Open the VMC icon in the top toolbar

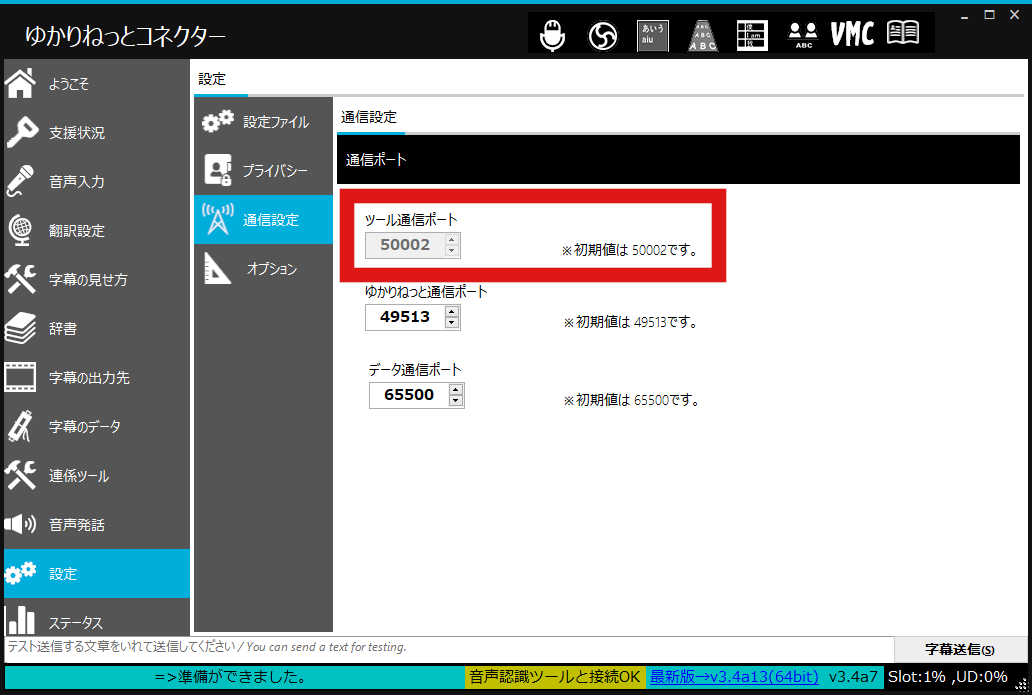tap(852, 34)
